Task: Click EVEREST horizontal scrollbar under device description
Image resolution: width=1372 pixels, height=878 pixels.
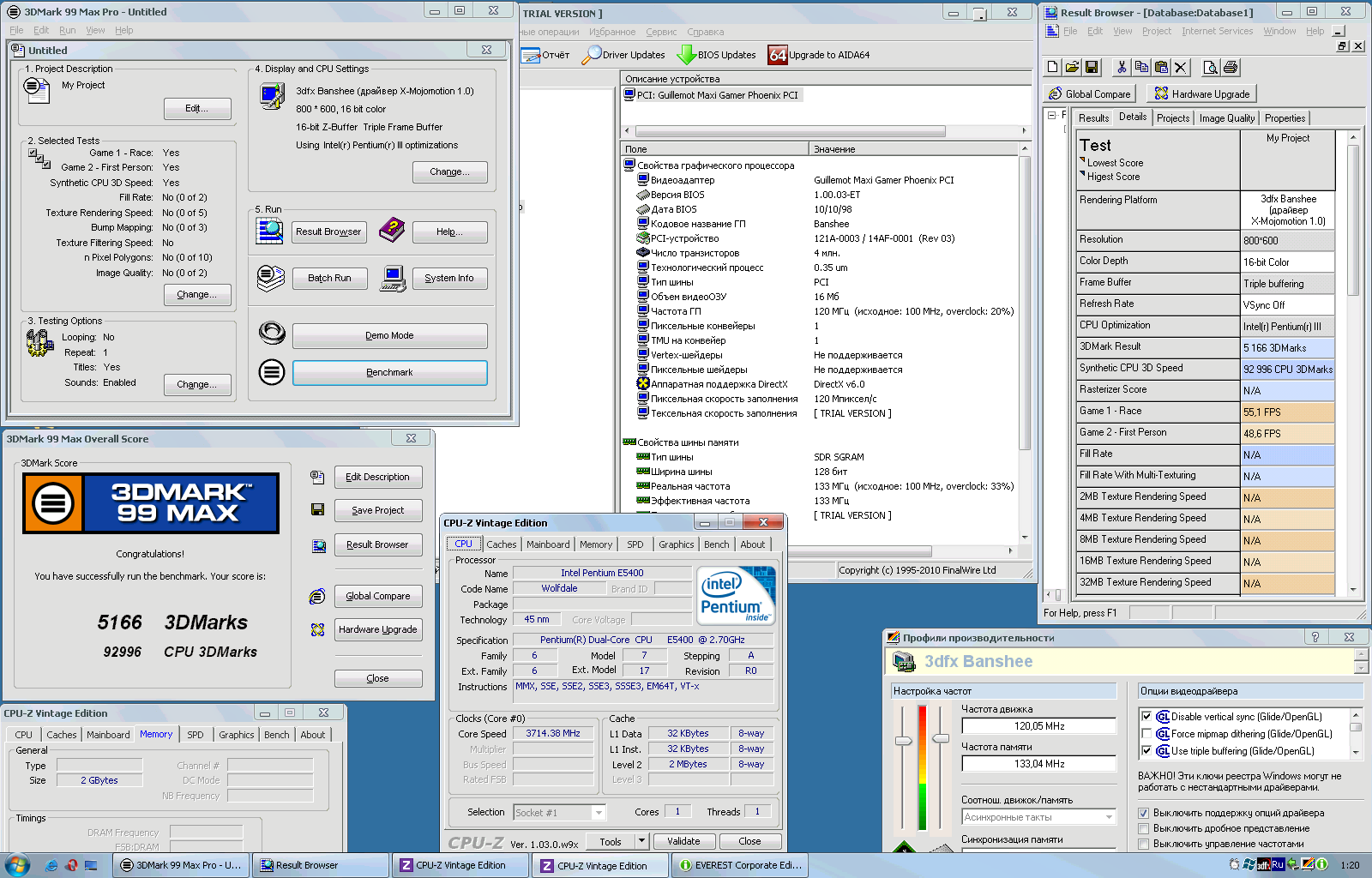Action: click(827, 131)
